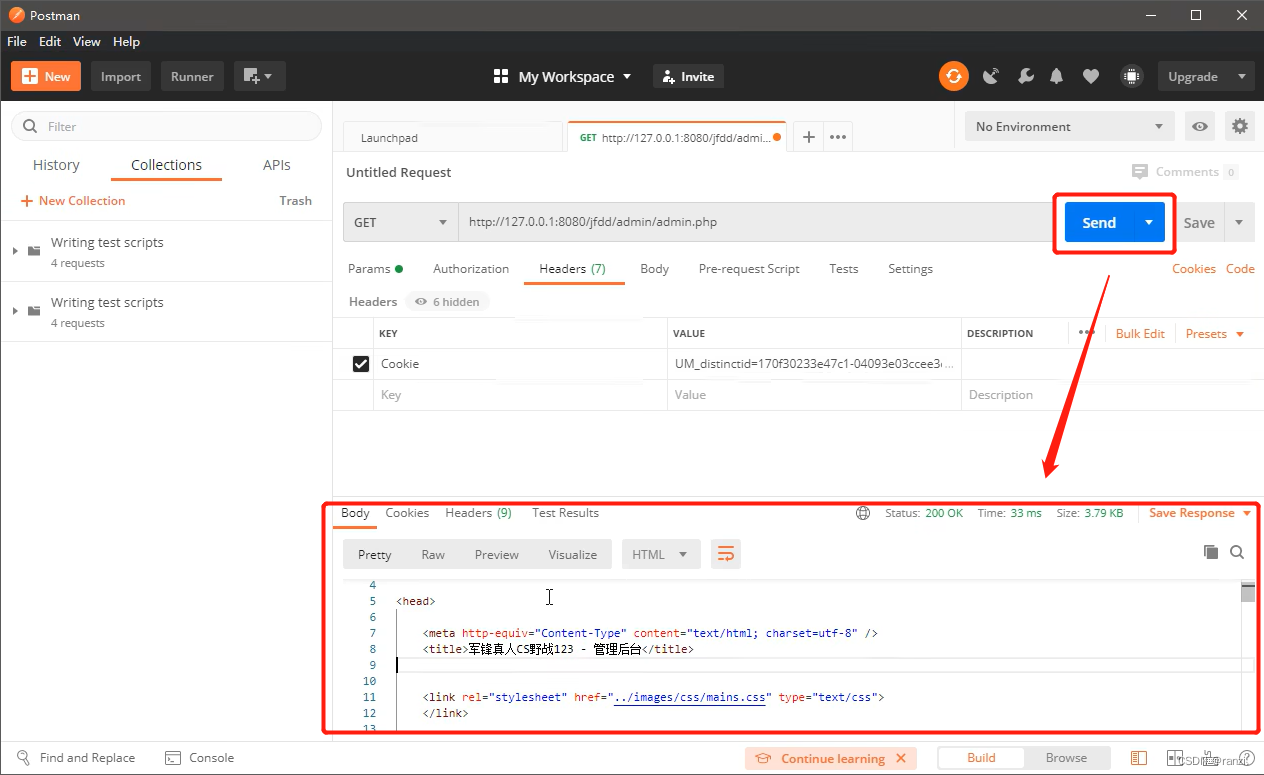The width and height of the screenshot is (1264, 775).
Task: Open the satellite capture requests icon
Action: (x=991, y=76)
